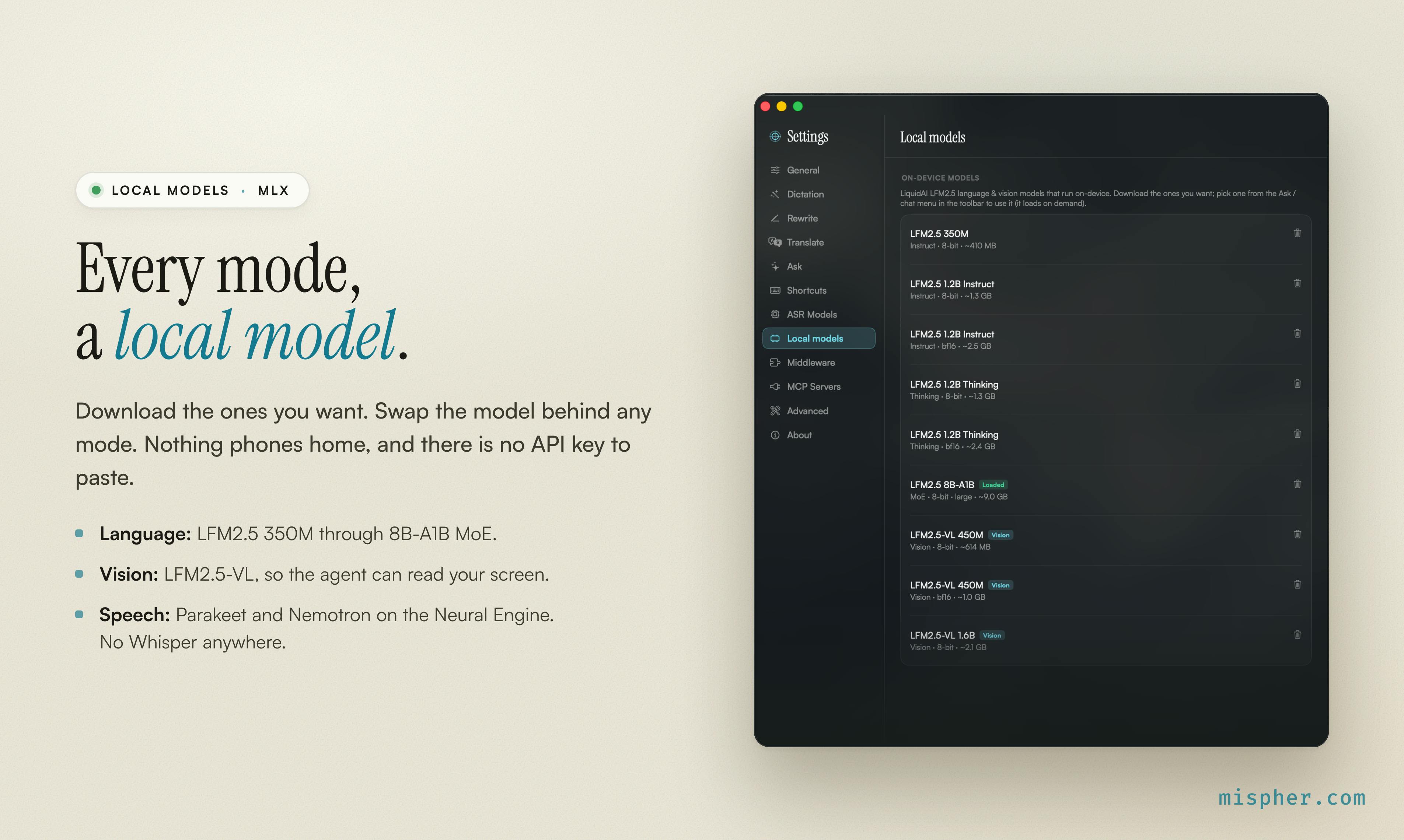1404x840 pixels.
Task: Open the About section
Action: coord(818,435)
